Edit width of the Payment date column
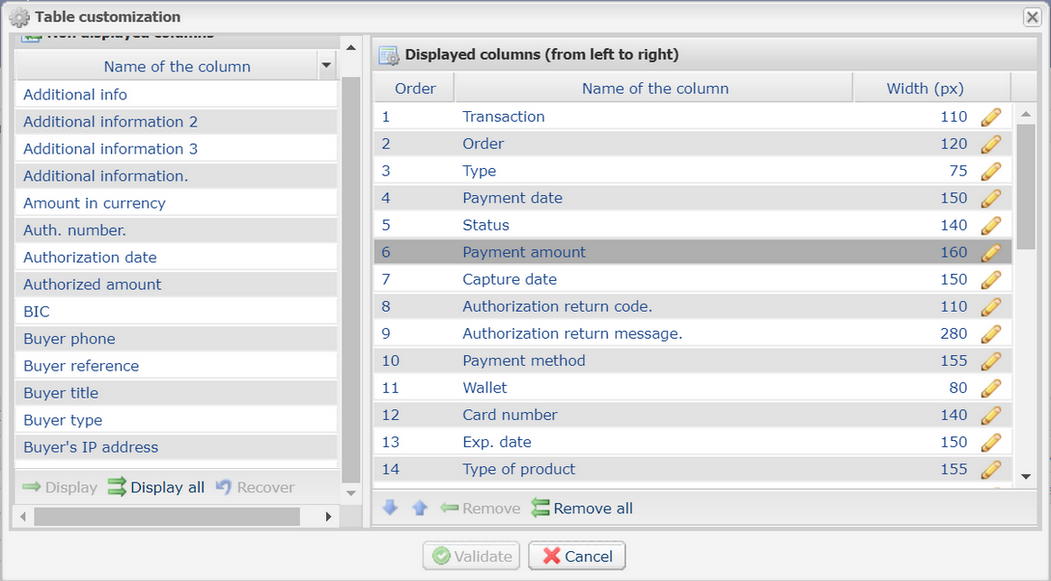Image resolution: width=1051 pixels, height=581 pixels. tap(990, 198)
